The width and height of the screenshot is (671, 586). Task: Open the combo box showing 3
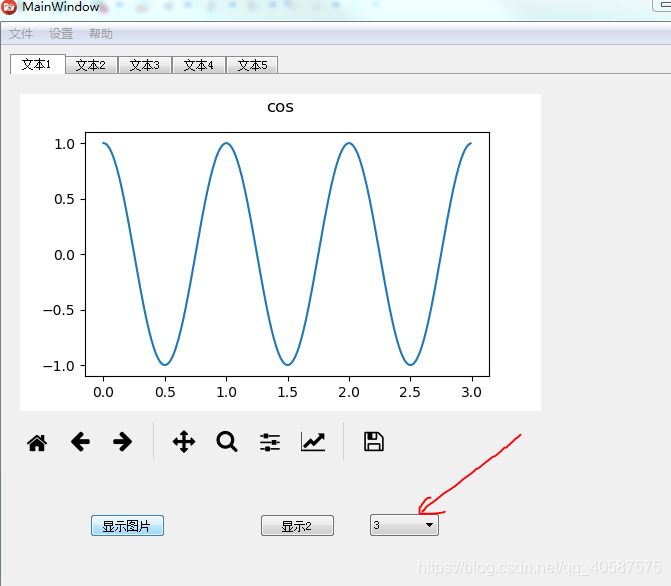[x=404, y=525]
